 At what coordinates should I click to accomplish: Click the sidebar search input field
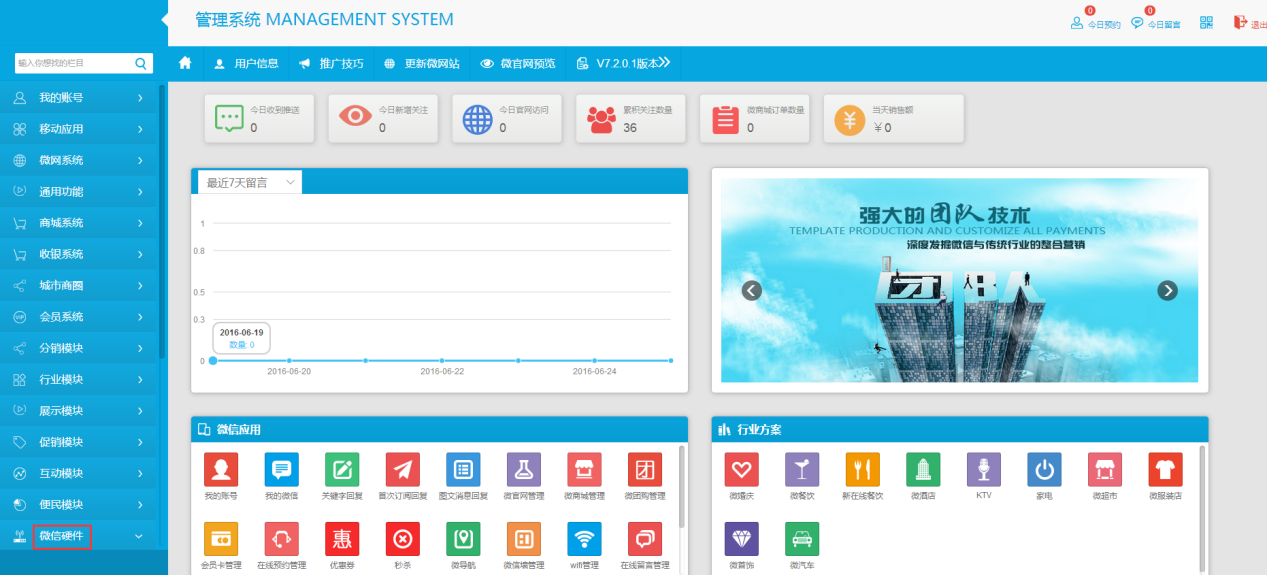pyautogui.click(x=74, y=63)
